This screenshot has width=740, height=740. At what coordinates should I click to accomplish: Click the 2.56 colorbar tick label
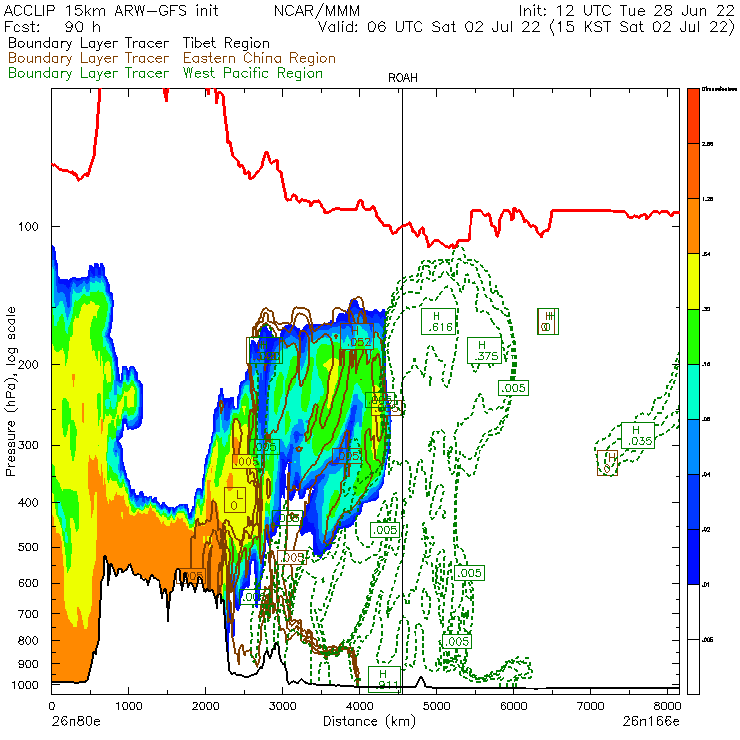point(707,144)
